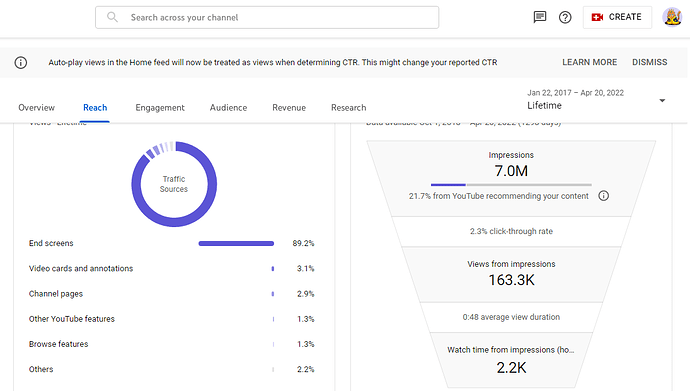The width and height of the screenshot is (690, 391).
Task: Select the Audience tab
Action: pos(228,108)
